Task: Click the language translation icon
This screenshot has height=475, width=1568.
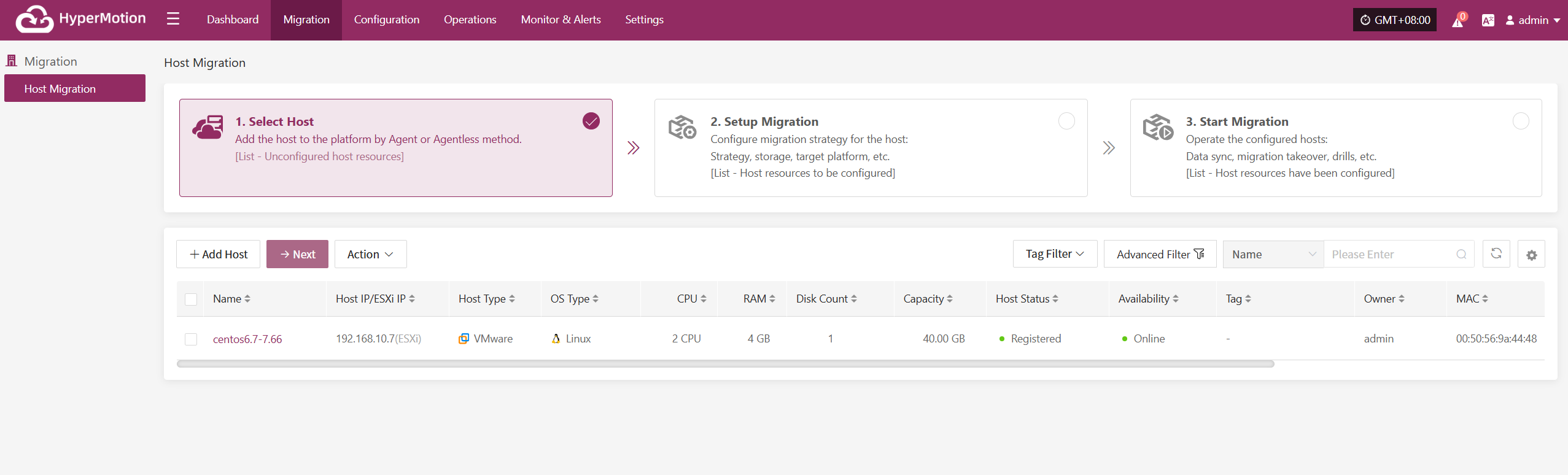Action: [x=1488, y=20]
